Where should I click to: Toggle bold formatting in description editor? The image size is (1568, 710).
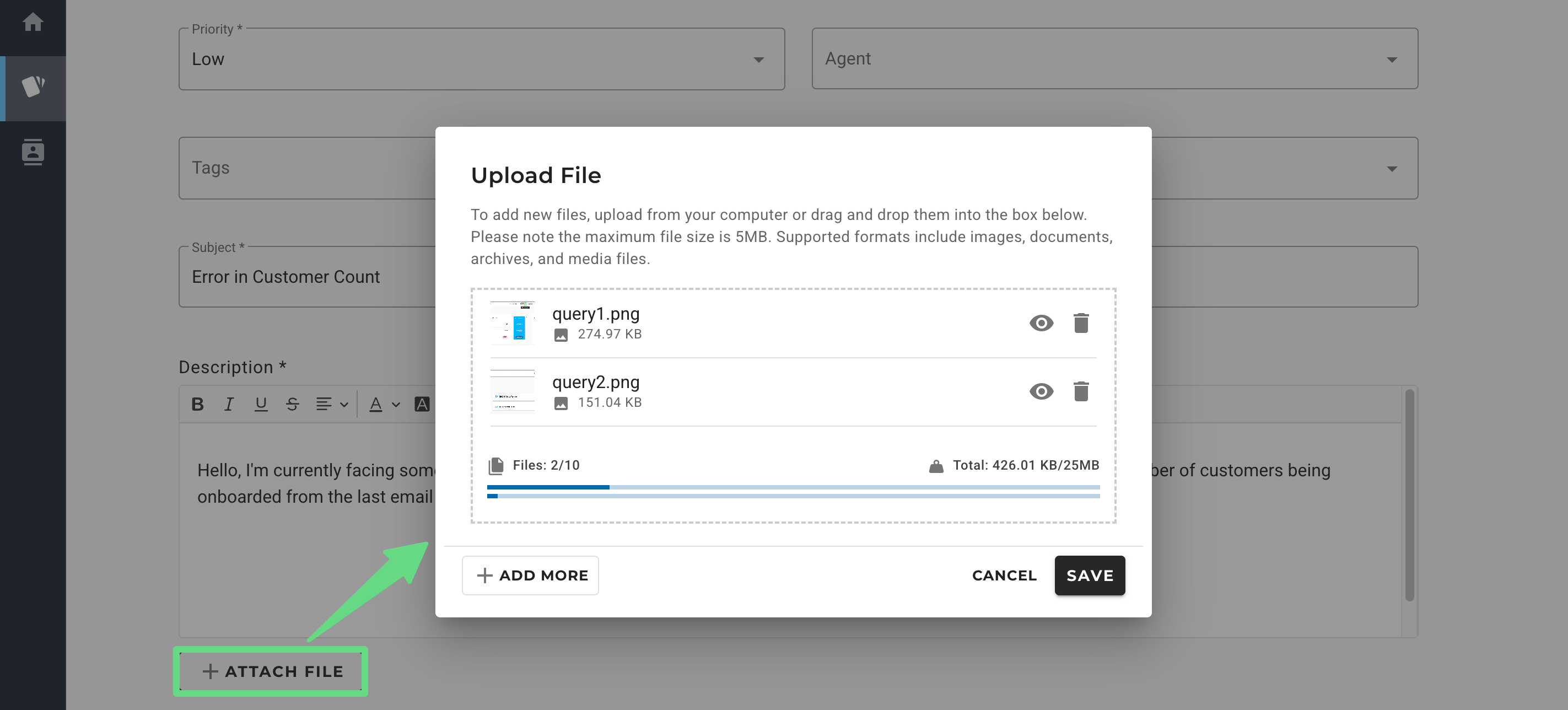tap(197, 404)
